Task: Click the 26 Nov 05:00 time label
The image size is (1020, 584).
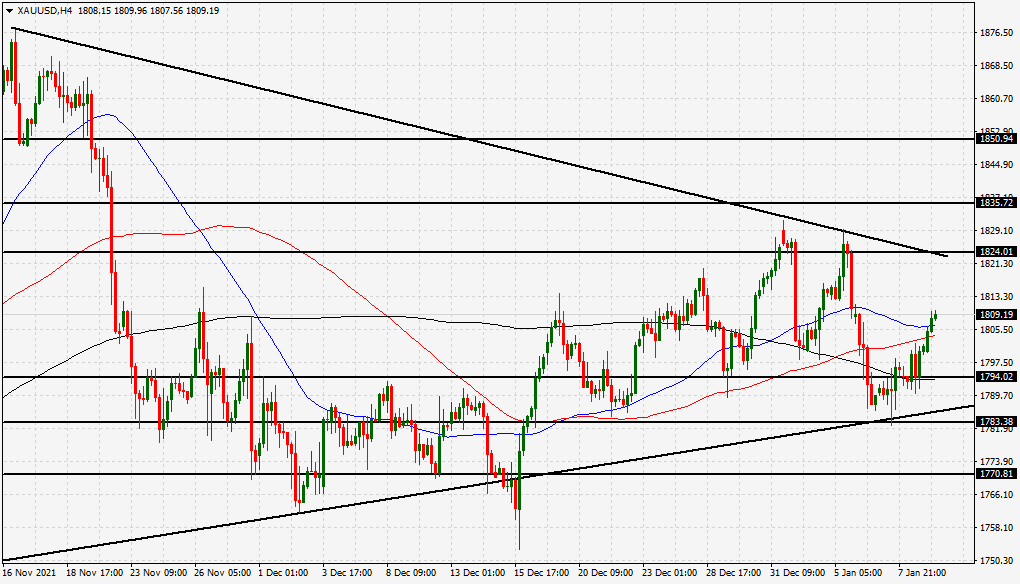Action: click(x=223, y=573)
